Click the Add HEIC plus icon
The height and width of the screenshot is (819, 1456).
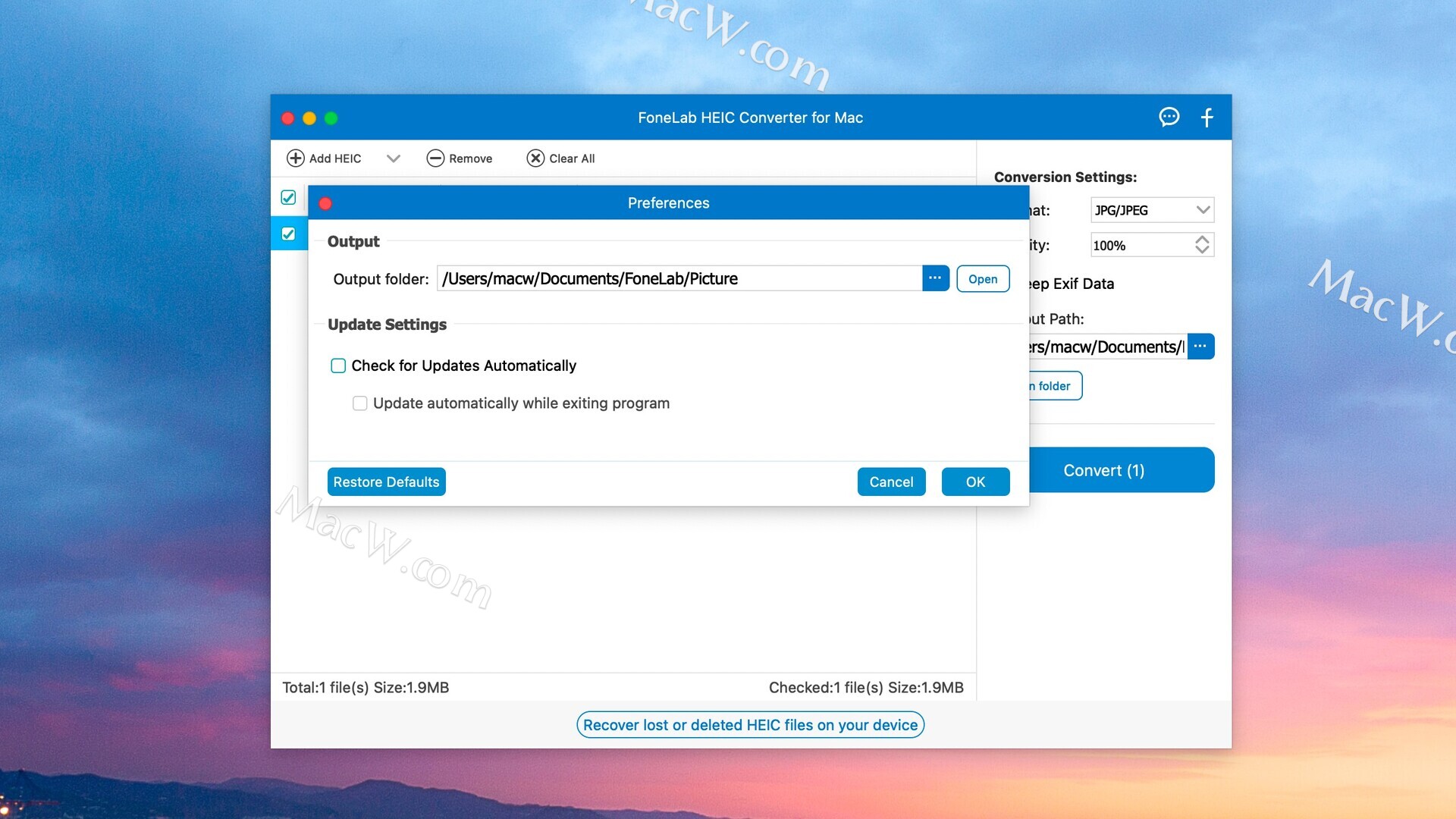[295, 158]
